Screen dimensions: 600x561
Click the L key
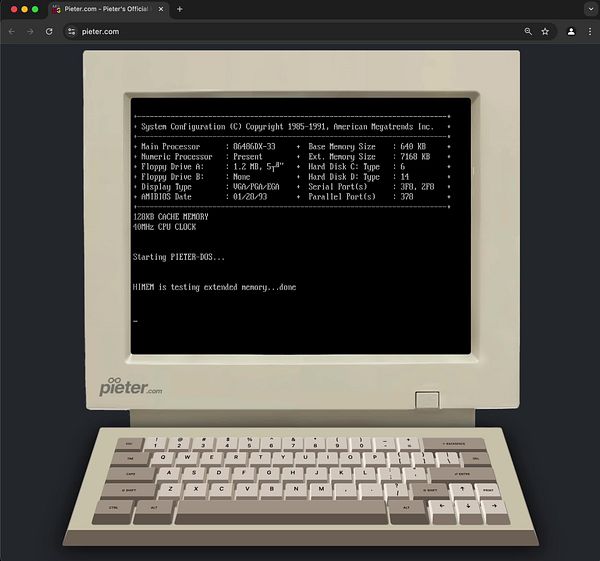[x=365, y=473]
